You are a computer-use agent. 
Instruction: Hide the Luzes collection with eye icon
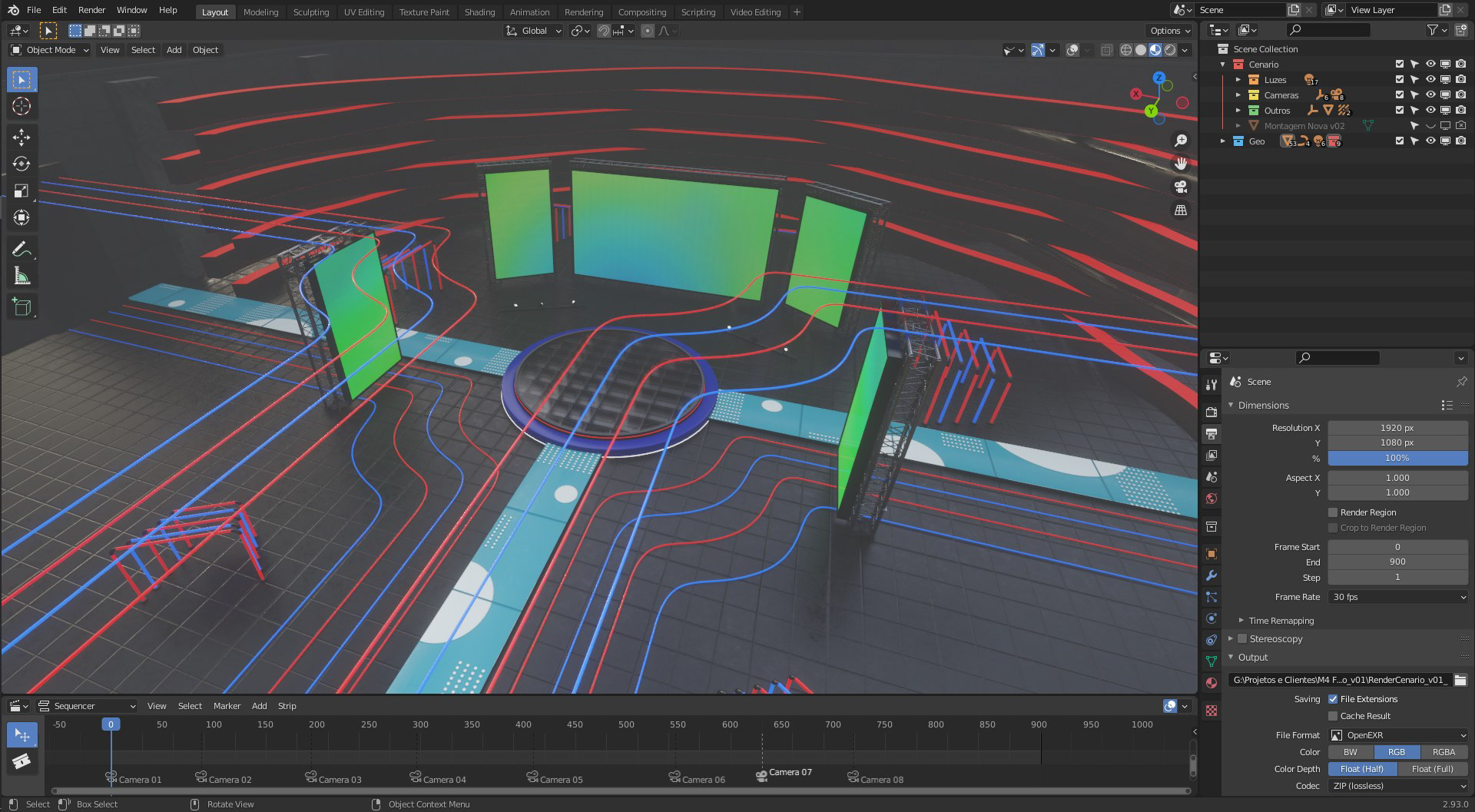click(1430, 80)
